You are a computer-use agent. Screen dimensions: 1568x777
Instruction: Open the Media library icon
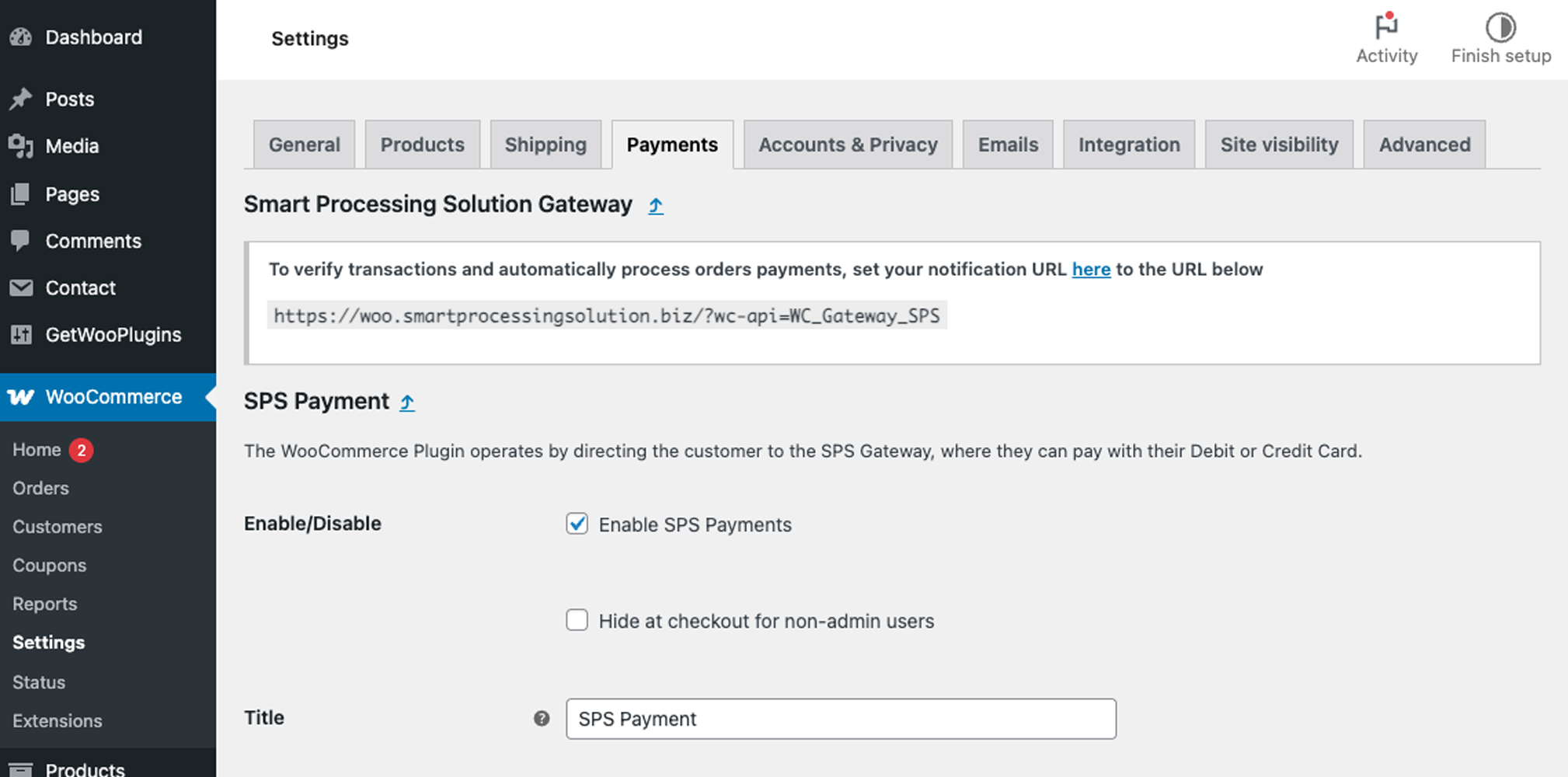tap(21, 146)
